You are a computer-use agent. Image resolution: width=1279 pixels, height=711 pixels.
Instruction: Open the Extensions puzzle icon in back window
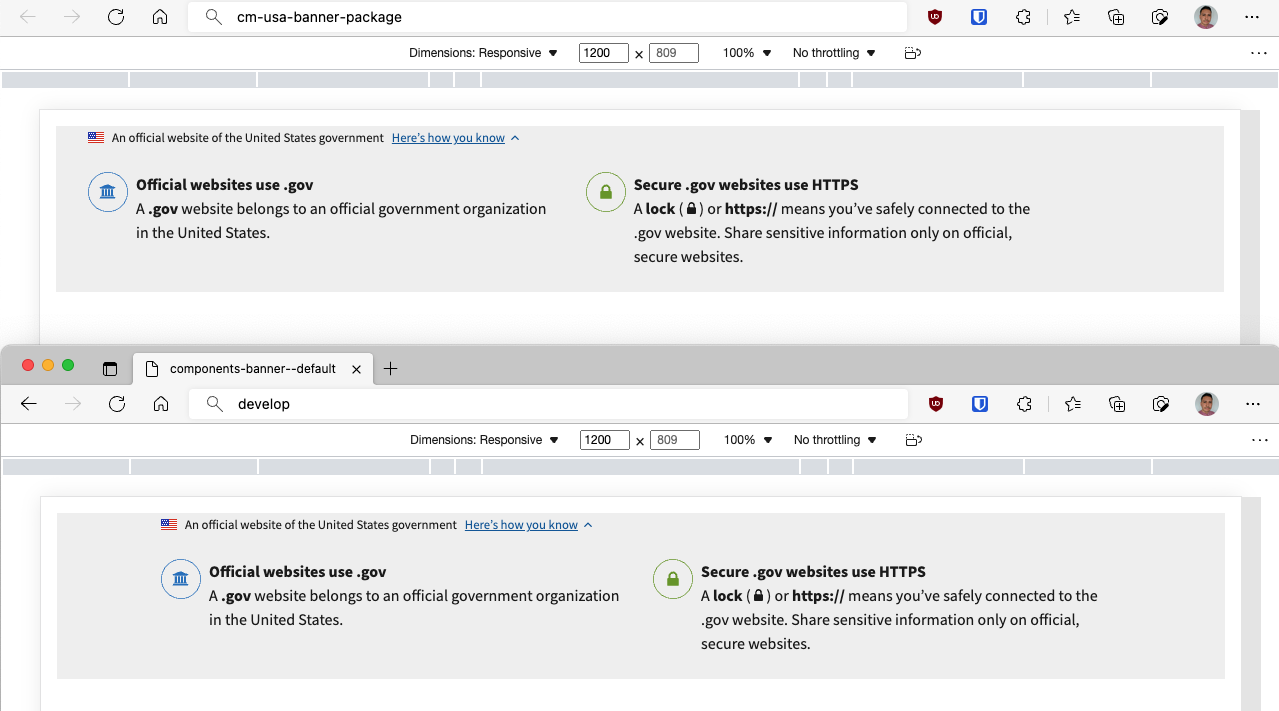1023,17
